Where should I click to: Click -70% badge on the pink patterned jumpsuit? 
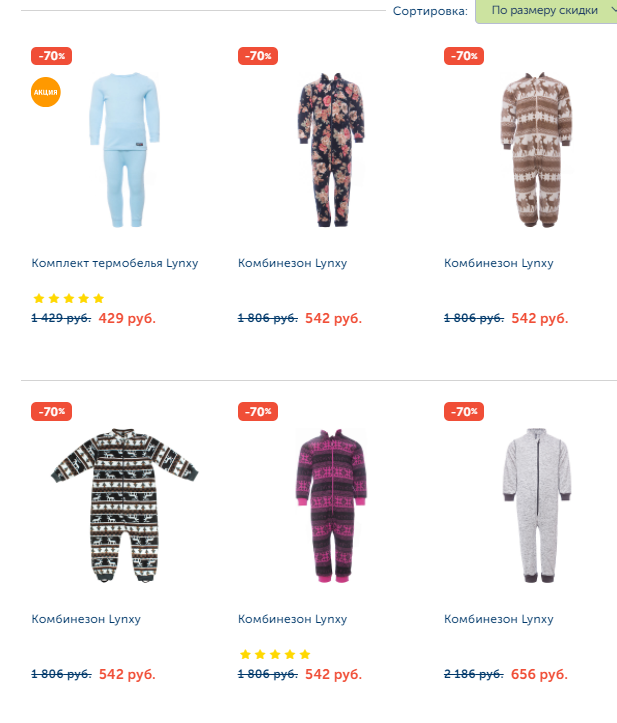(x=258, y=411)
